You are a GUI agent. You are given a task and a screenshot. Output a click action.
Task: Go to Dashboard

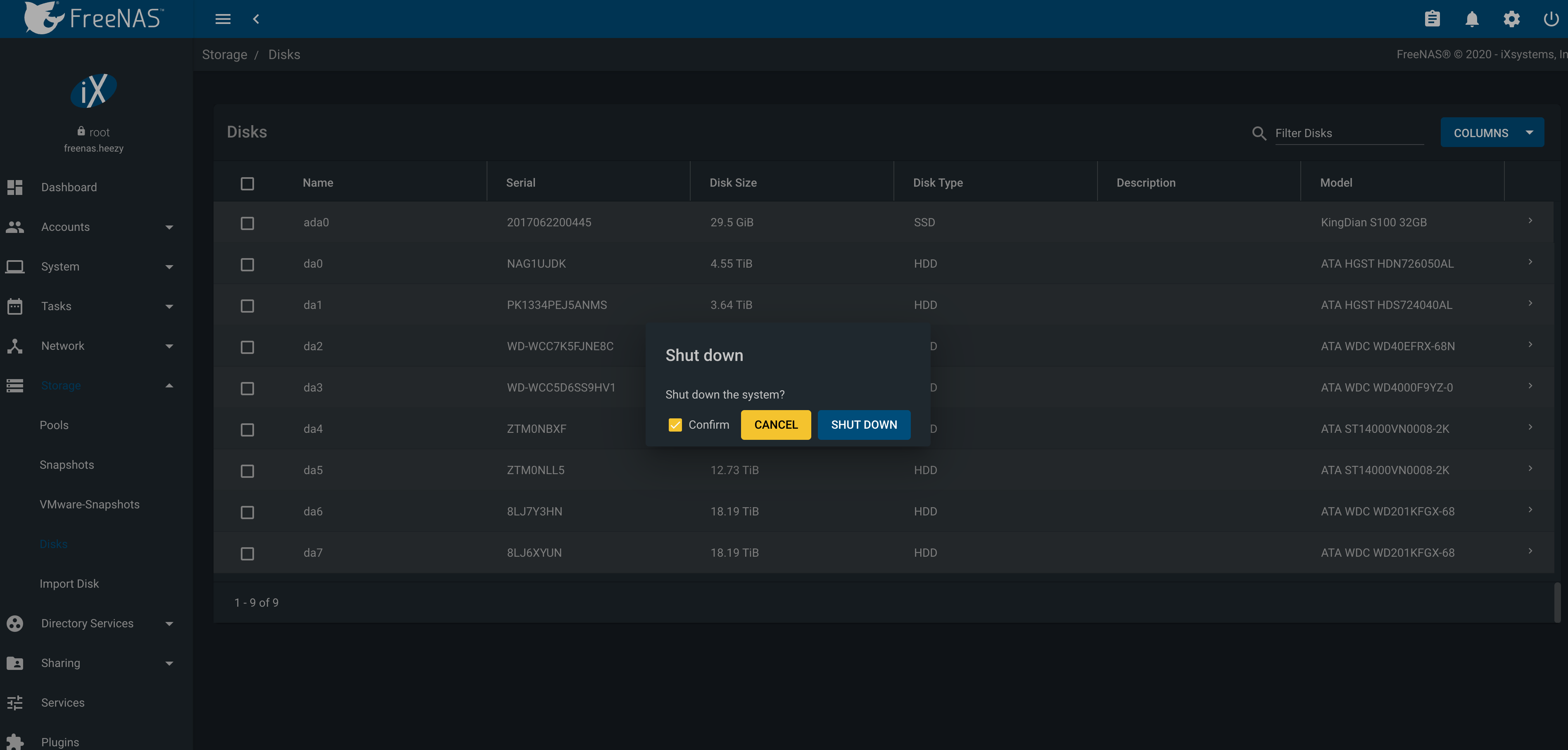click(x=69, y=187)
